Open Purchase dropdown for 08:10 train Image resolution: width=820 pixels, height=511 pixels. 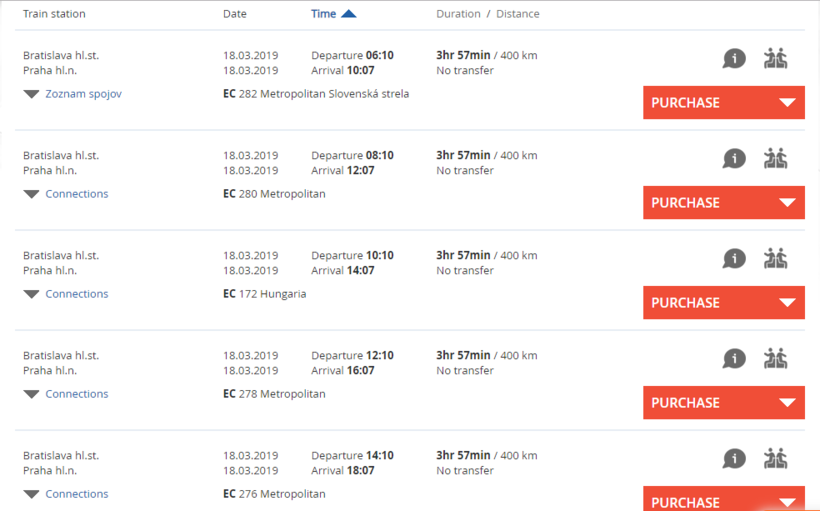787,203
